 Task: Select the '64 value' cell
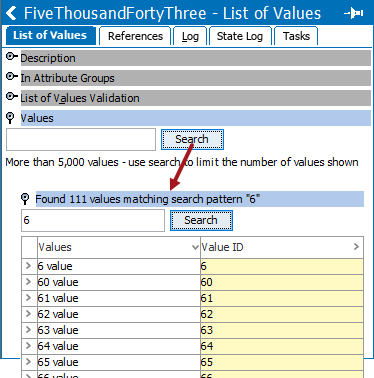tap(119, 346)
